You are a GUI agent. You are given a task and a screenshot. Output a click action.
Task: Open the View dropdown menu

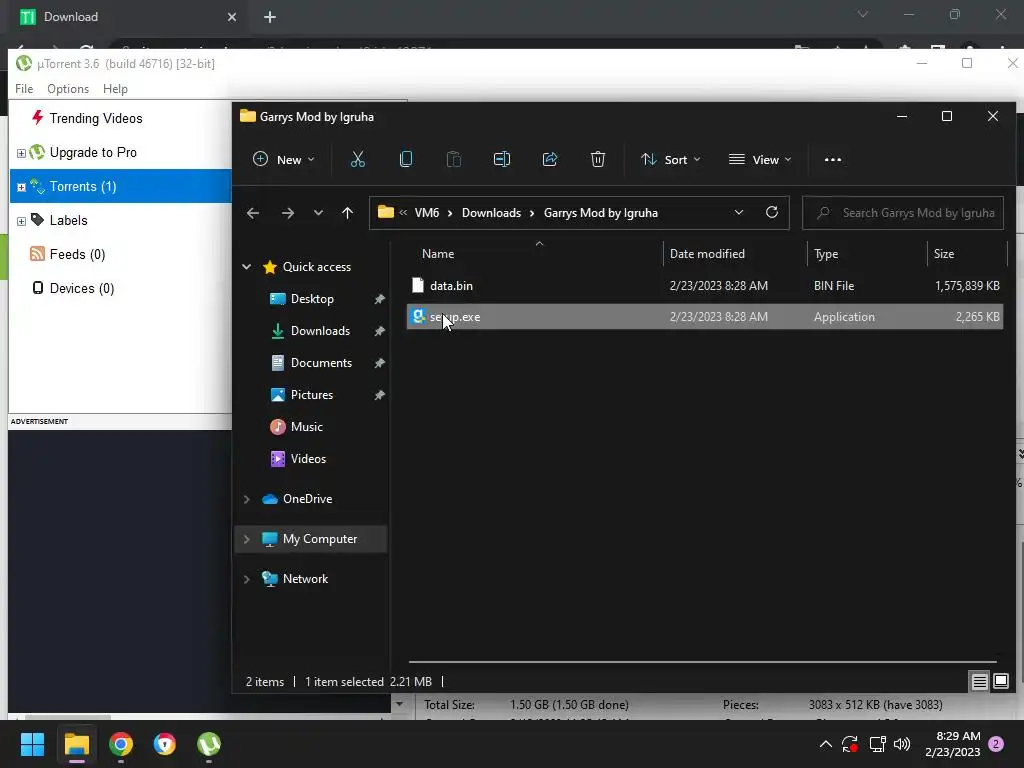point(760,159)
